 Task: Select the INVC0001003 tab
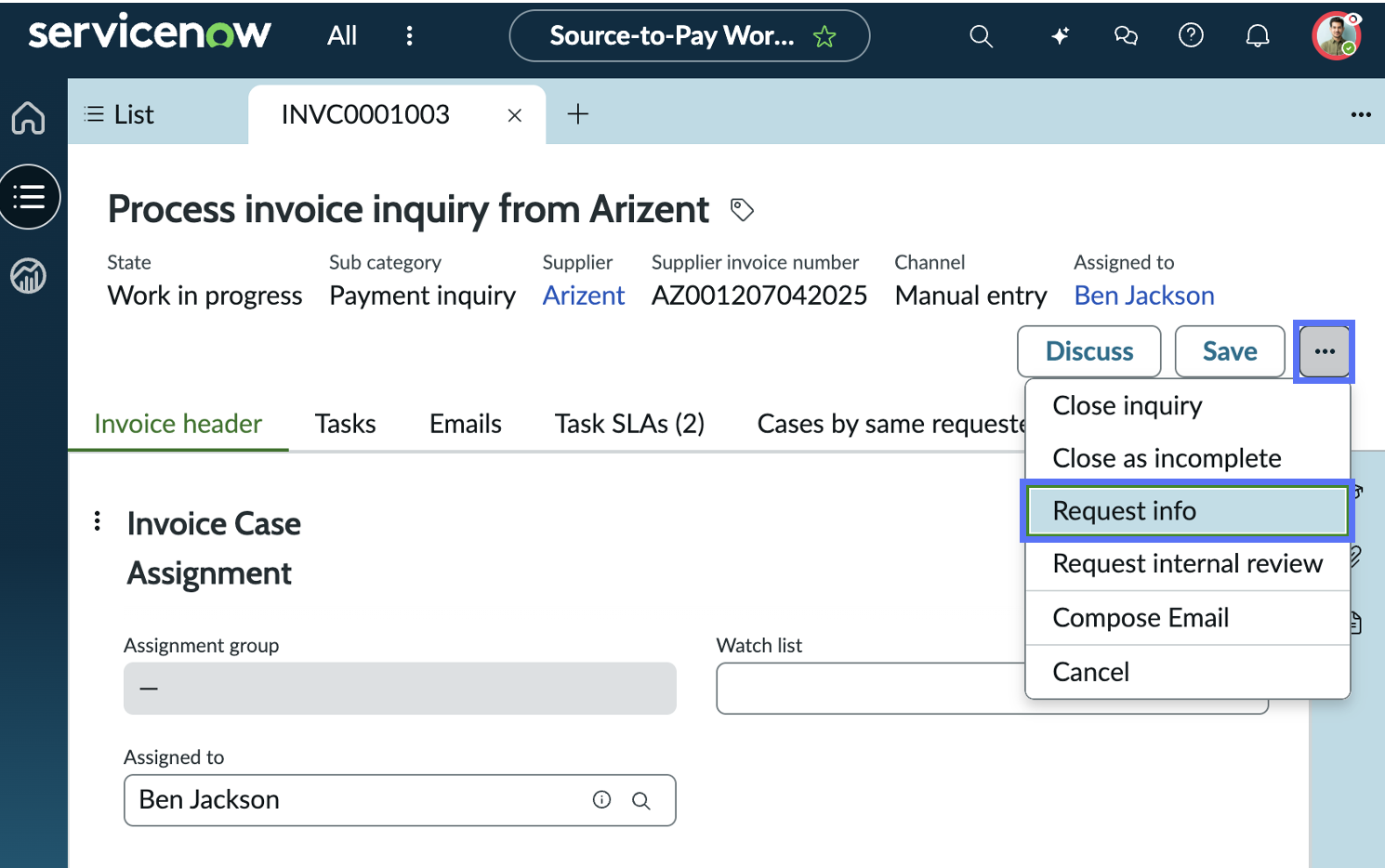365,114
